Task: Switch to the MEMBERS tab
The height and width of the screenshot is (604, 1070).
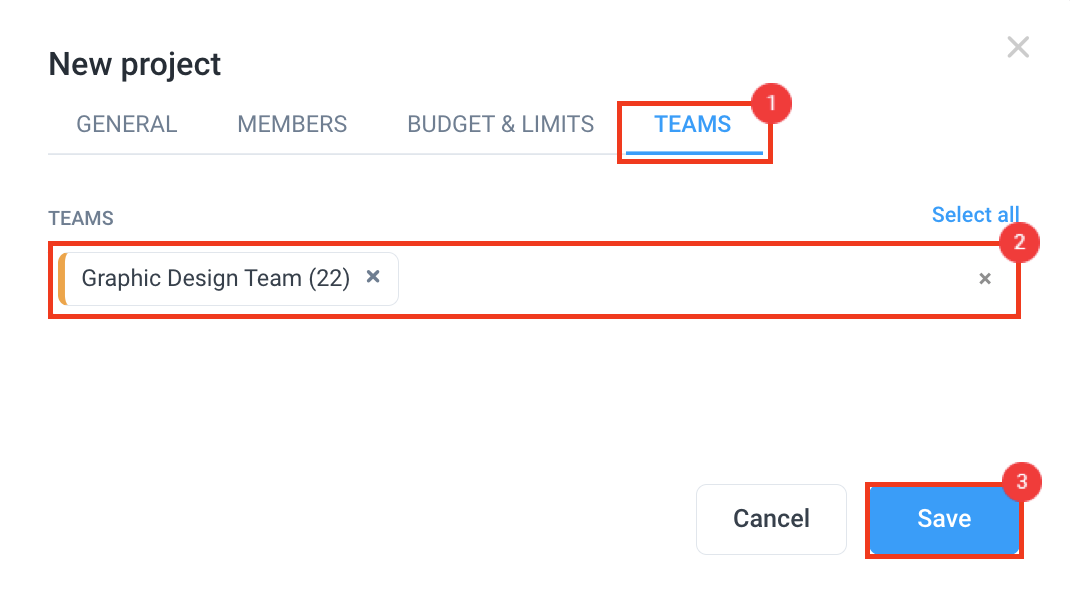Action: (x=292, y=124)
